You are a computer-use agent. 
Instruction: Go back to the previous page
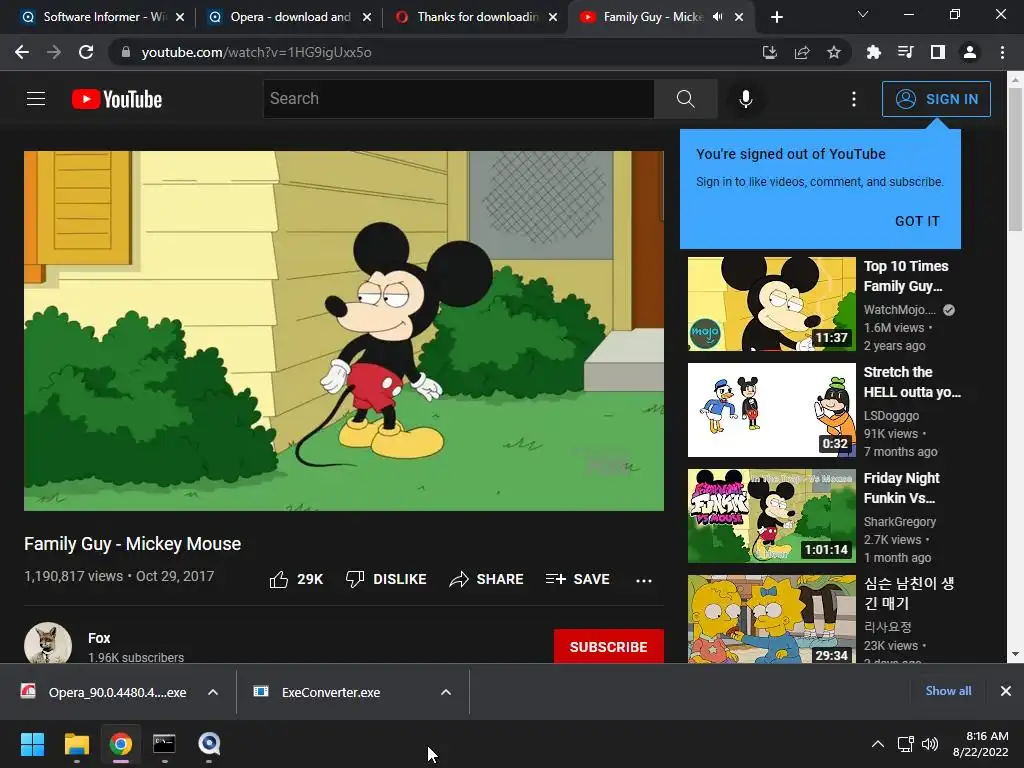[22, 52]
